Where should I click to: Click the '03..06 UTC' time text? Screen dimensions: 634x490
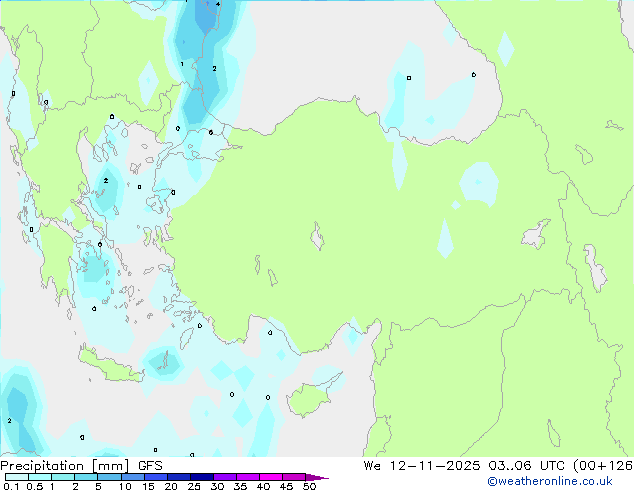526,466
